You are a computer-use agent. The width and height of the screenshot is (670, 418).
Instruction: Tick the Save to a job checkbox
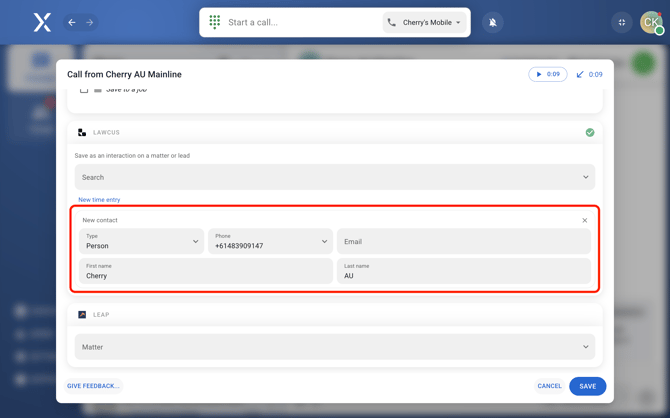(84, 90)
